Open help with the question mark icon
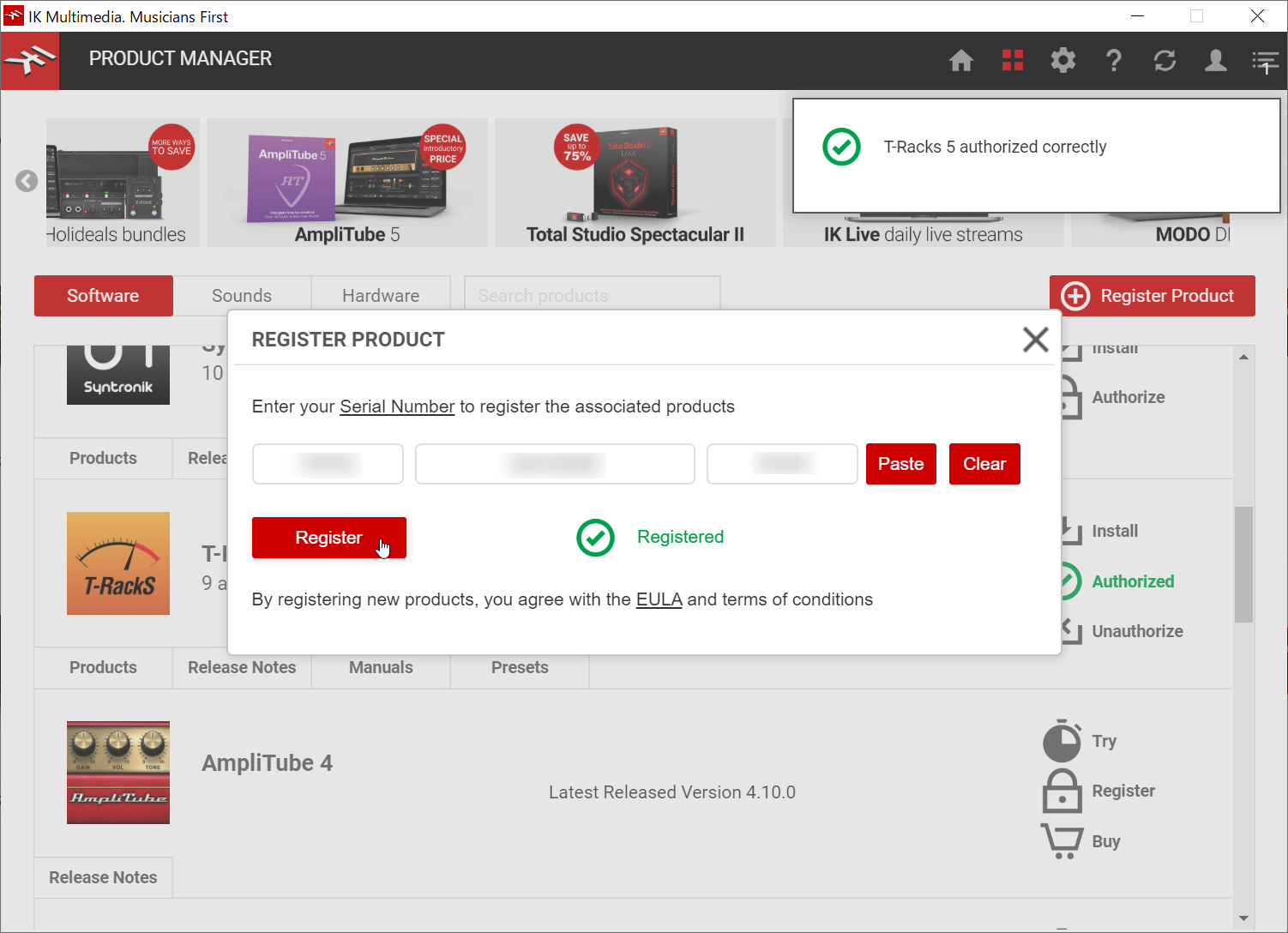Screen dimensions: 1288x933 (x=1114, y=60)
